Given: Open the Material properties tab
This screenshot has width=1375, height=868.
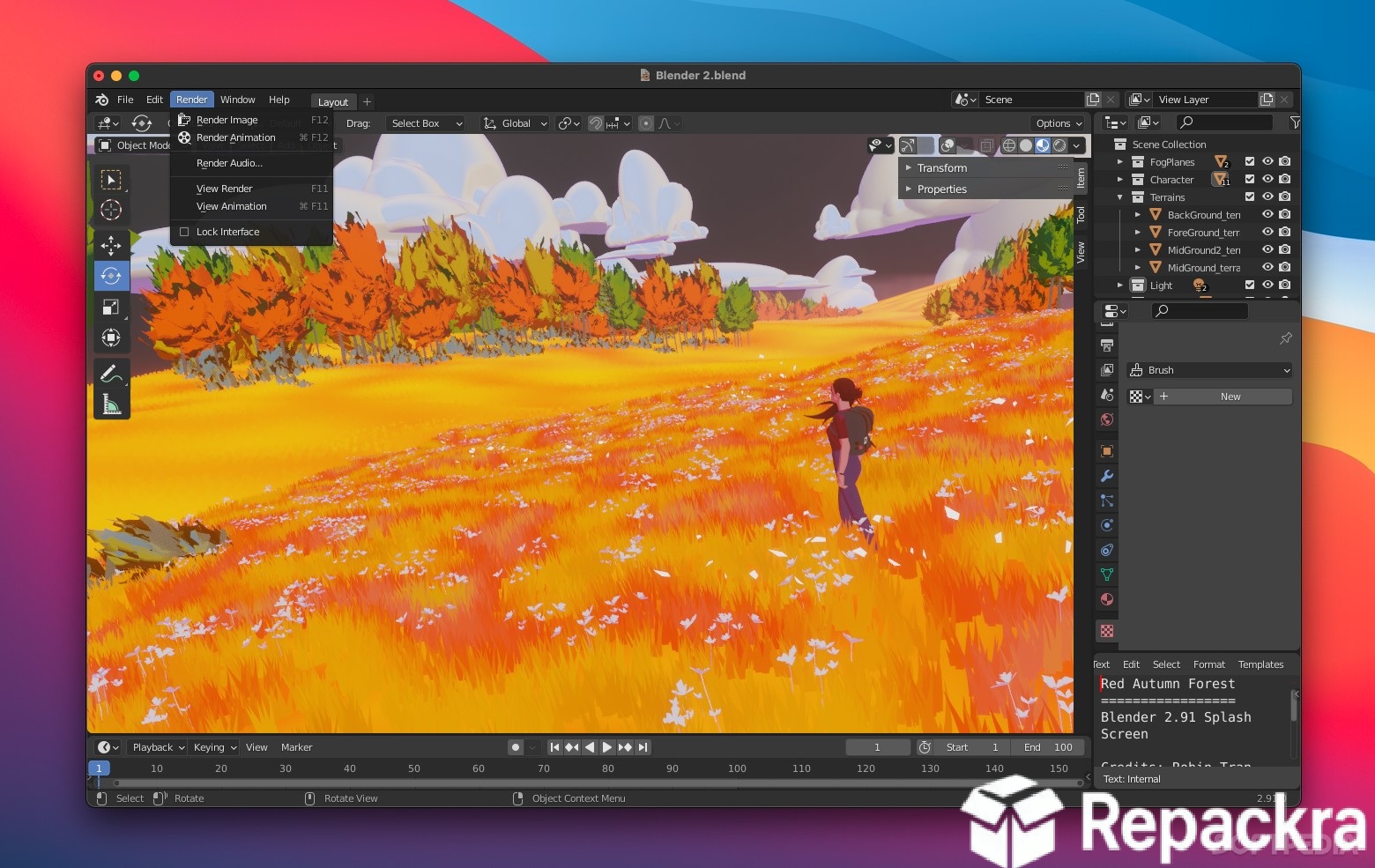Looking at the screenshot, I should tap(1107, 599).
